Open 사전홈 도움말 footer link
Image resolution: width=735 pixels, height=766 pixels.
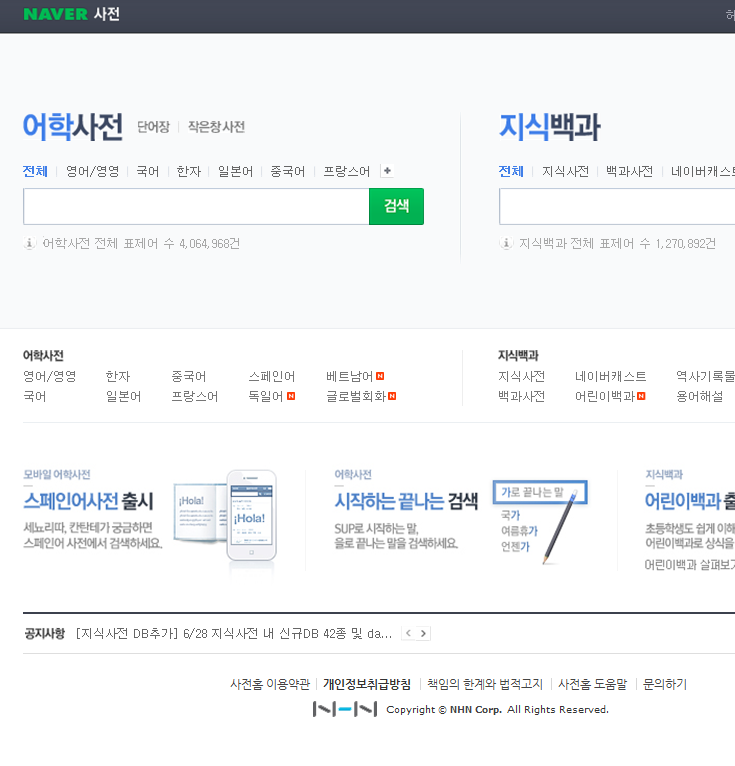(592, 684)
